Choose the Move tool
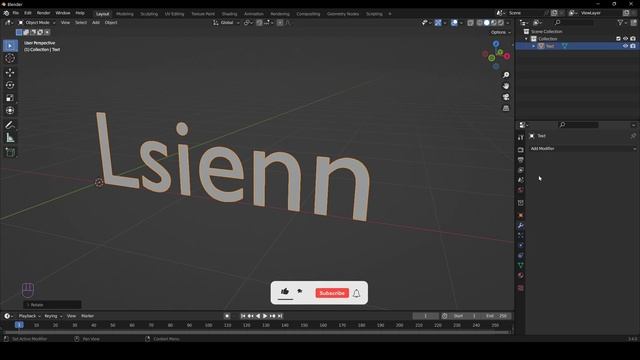 click(x=10, y=72)
